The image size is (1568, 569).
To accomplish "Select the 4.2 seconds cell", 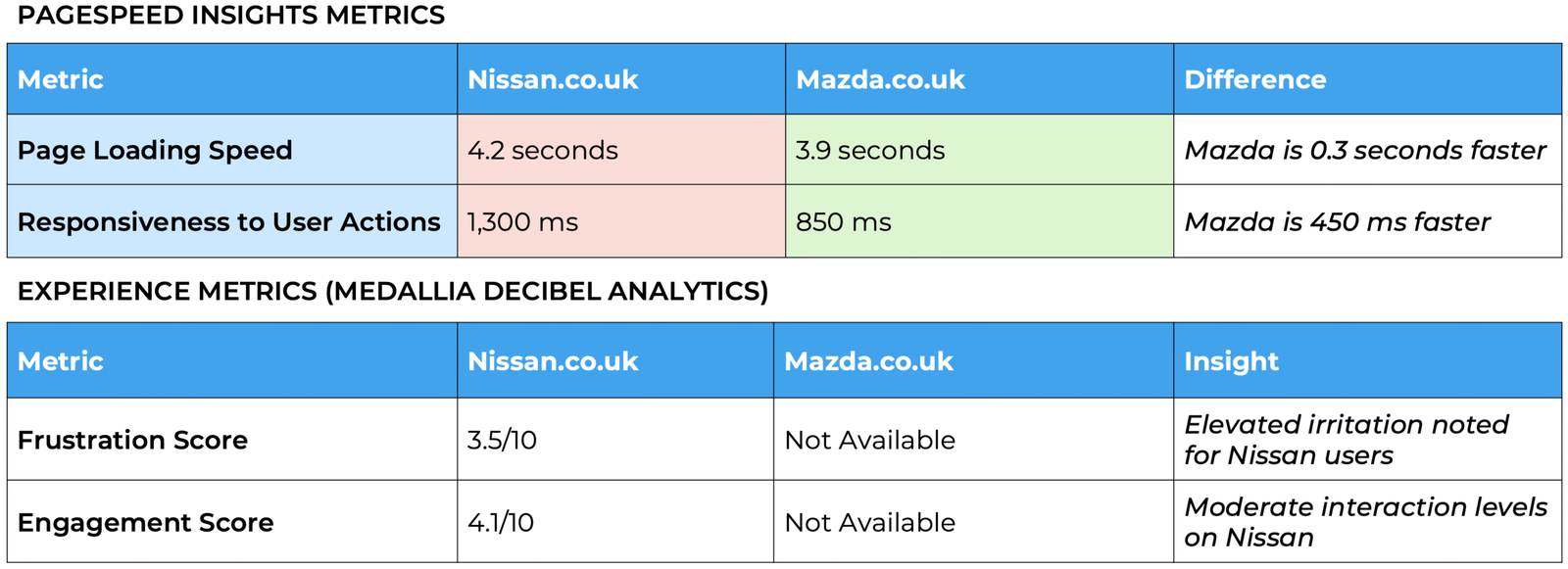I will [543, 150].
